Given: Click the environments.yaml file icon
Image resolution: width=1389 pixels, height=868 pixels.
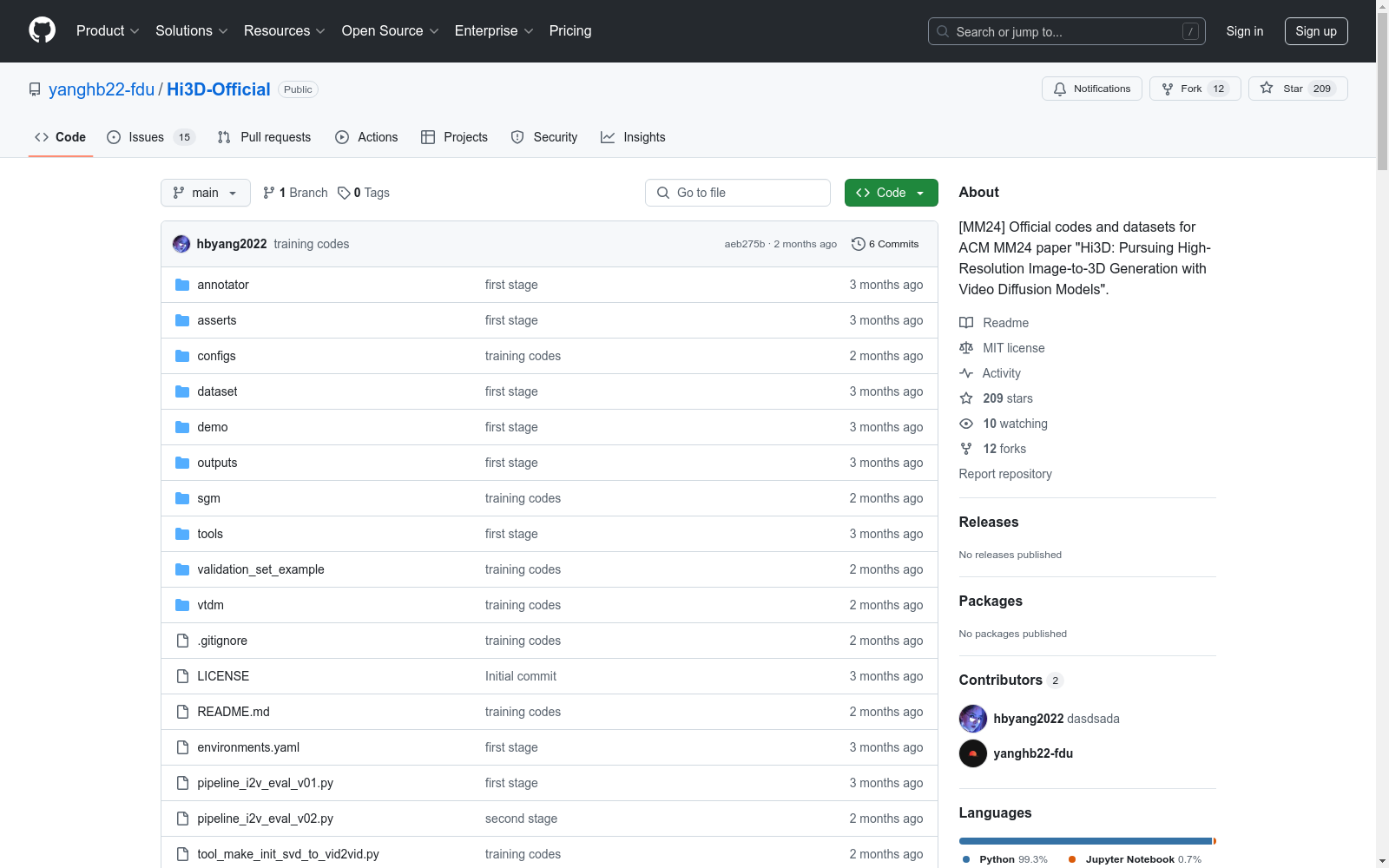Looking at the screenshot, I should [x=182, y=747].
